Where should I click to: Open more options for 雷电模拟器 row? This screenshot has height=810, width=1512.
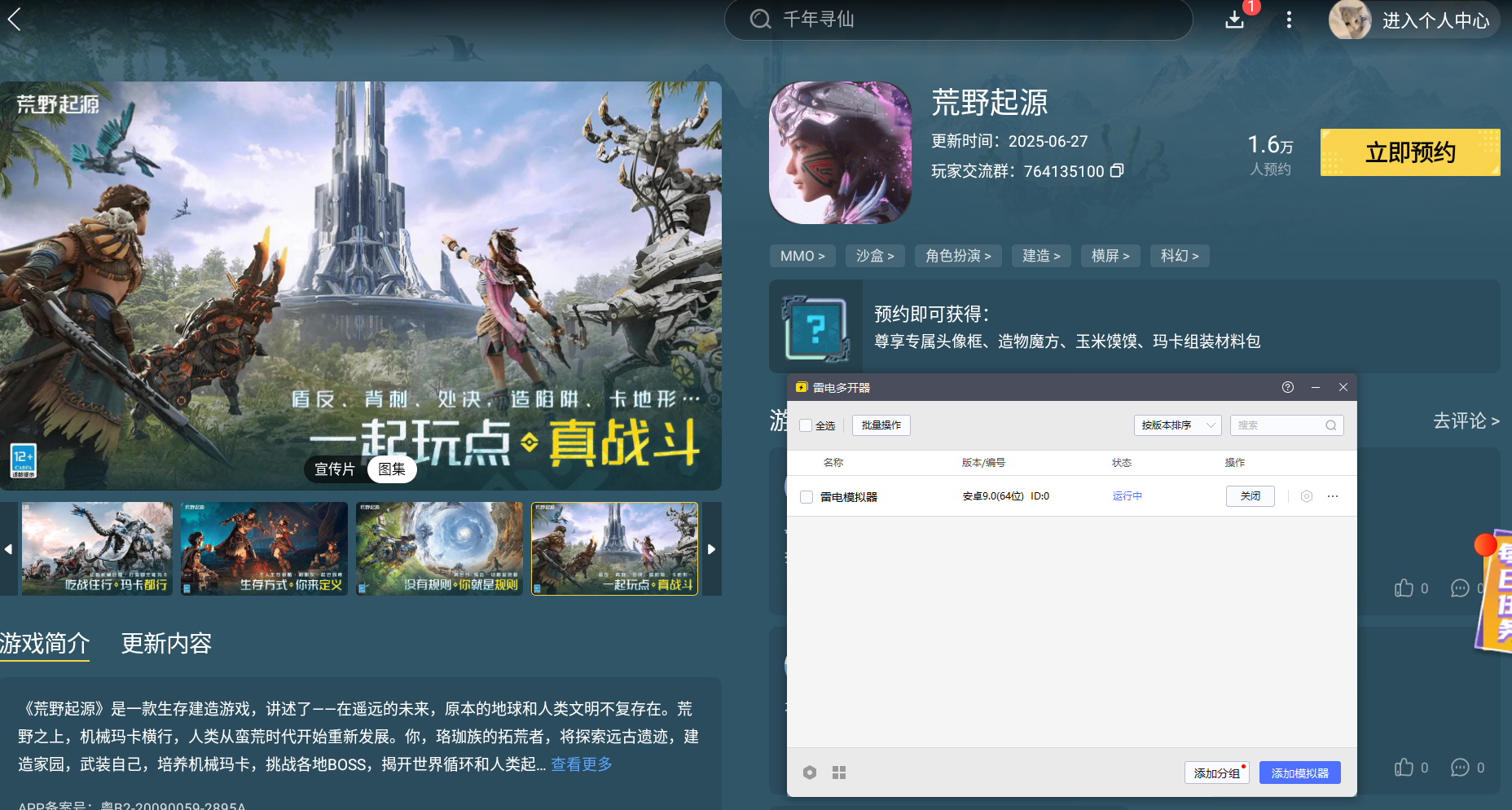pos(1333,496)
